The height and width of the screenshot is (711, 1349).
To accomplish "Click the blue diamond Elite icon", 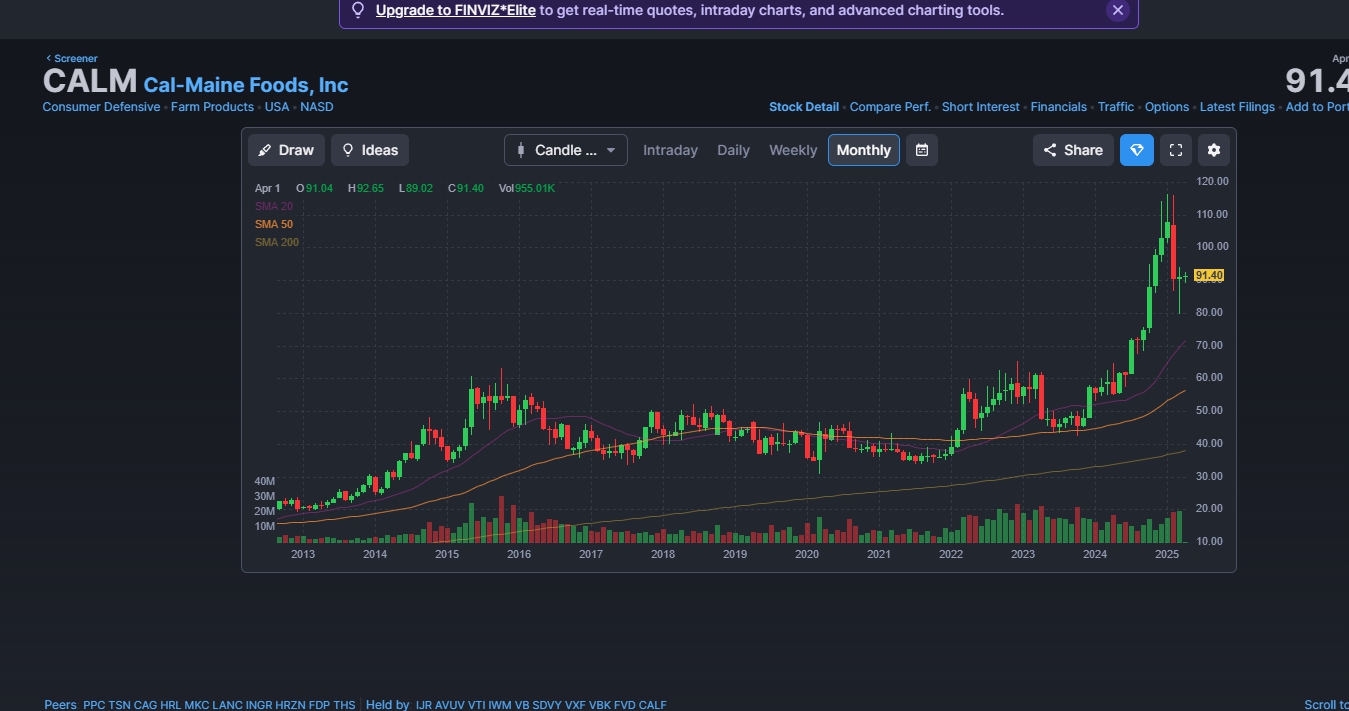I will point(1137,150).
